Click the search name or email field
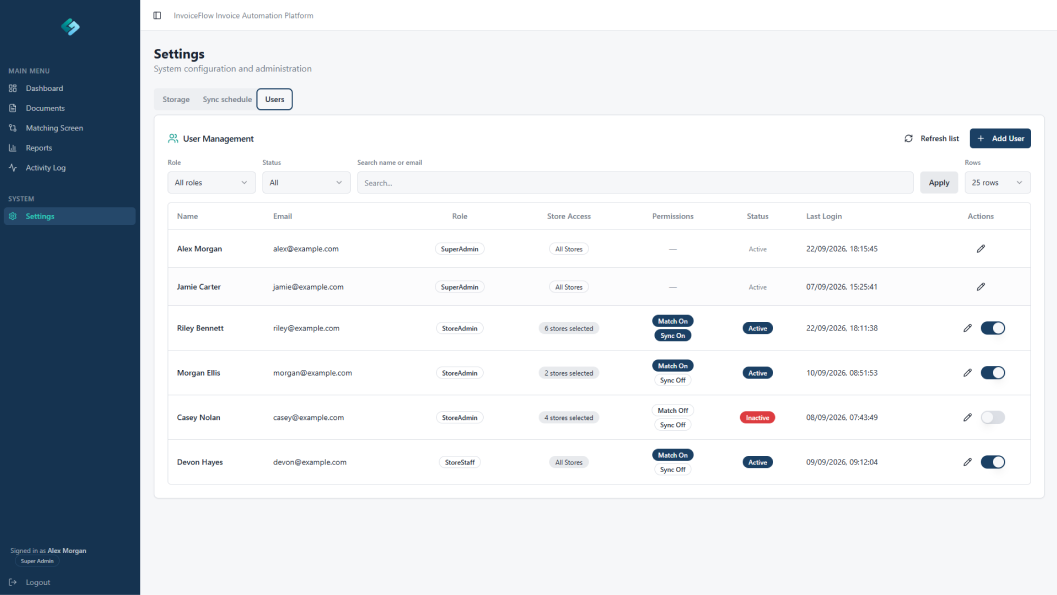 coord(635,183)
